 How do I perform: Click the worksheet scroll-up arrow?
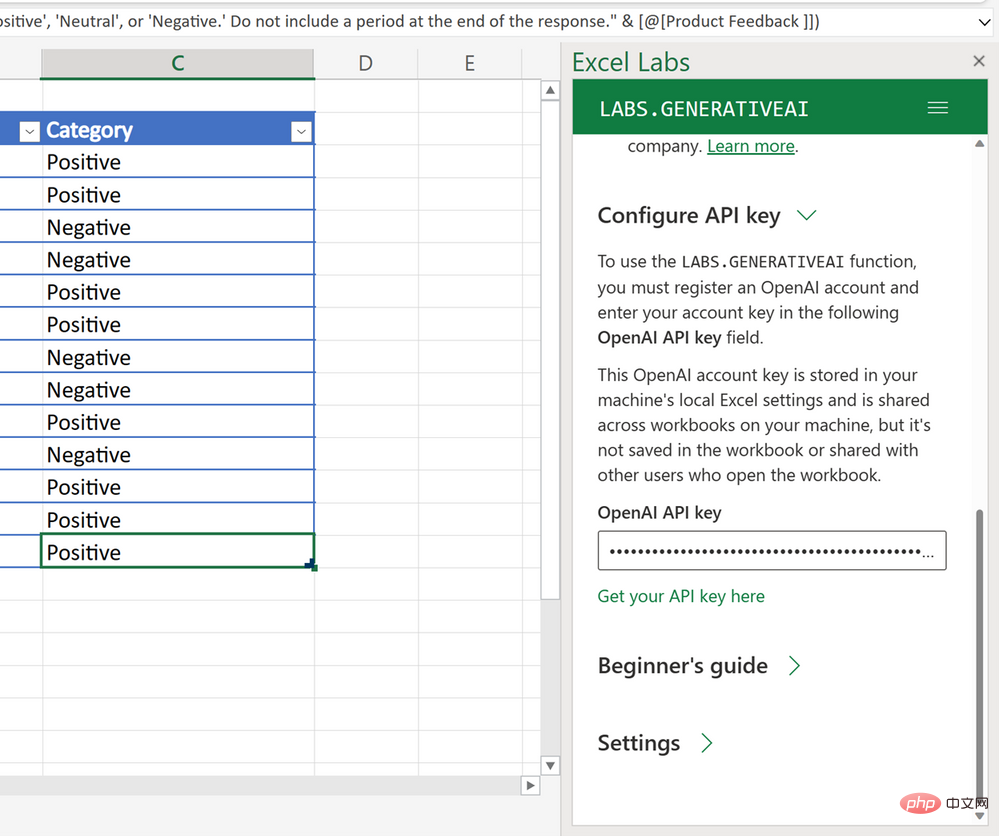pos(550,91)
